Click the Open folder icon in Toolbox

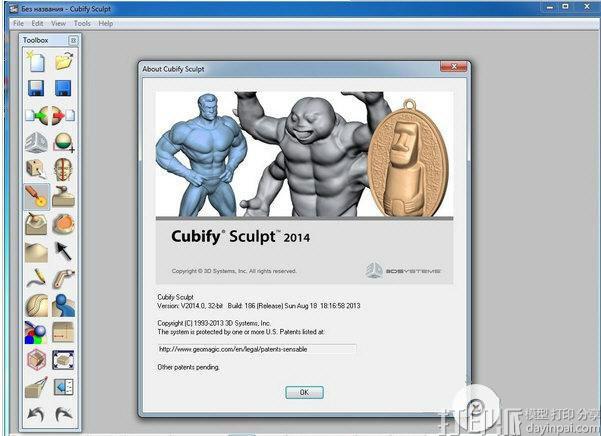pyautogui.click(x=64, y=61)
